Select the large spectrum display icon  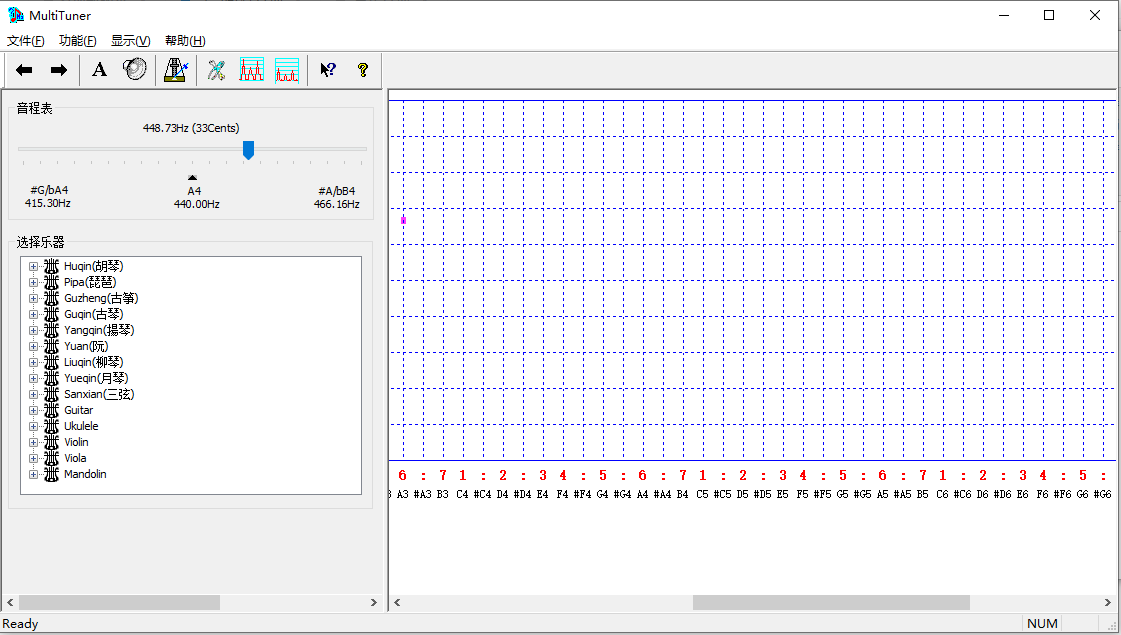point(251,70)
